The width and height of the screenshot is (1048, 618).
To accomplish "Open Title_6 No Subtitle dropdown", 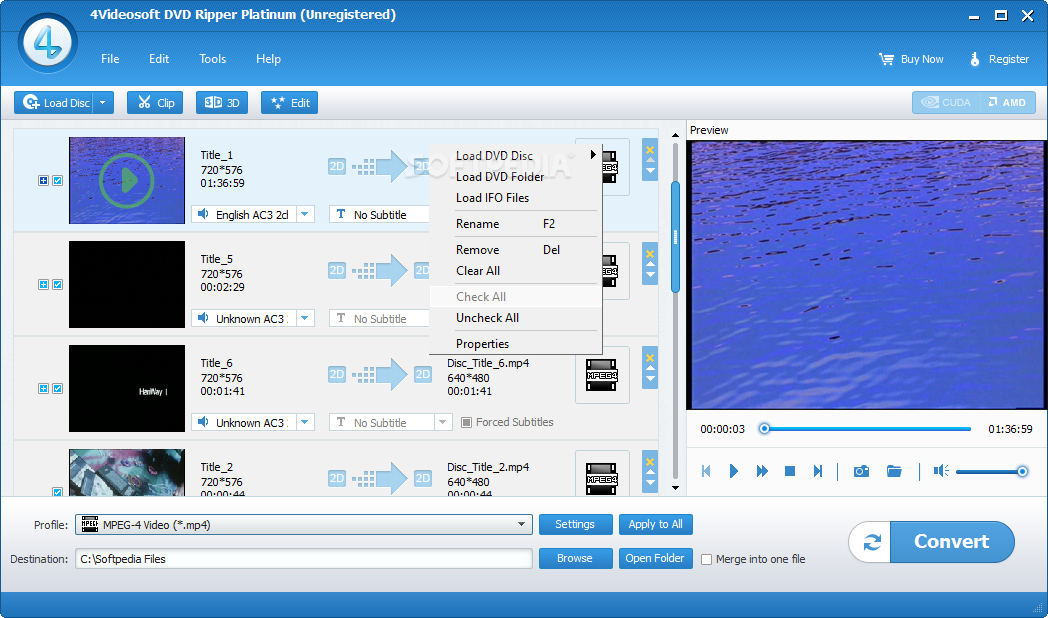I will [442, 423].
